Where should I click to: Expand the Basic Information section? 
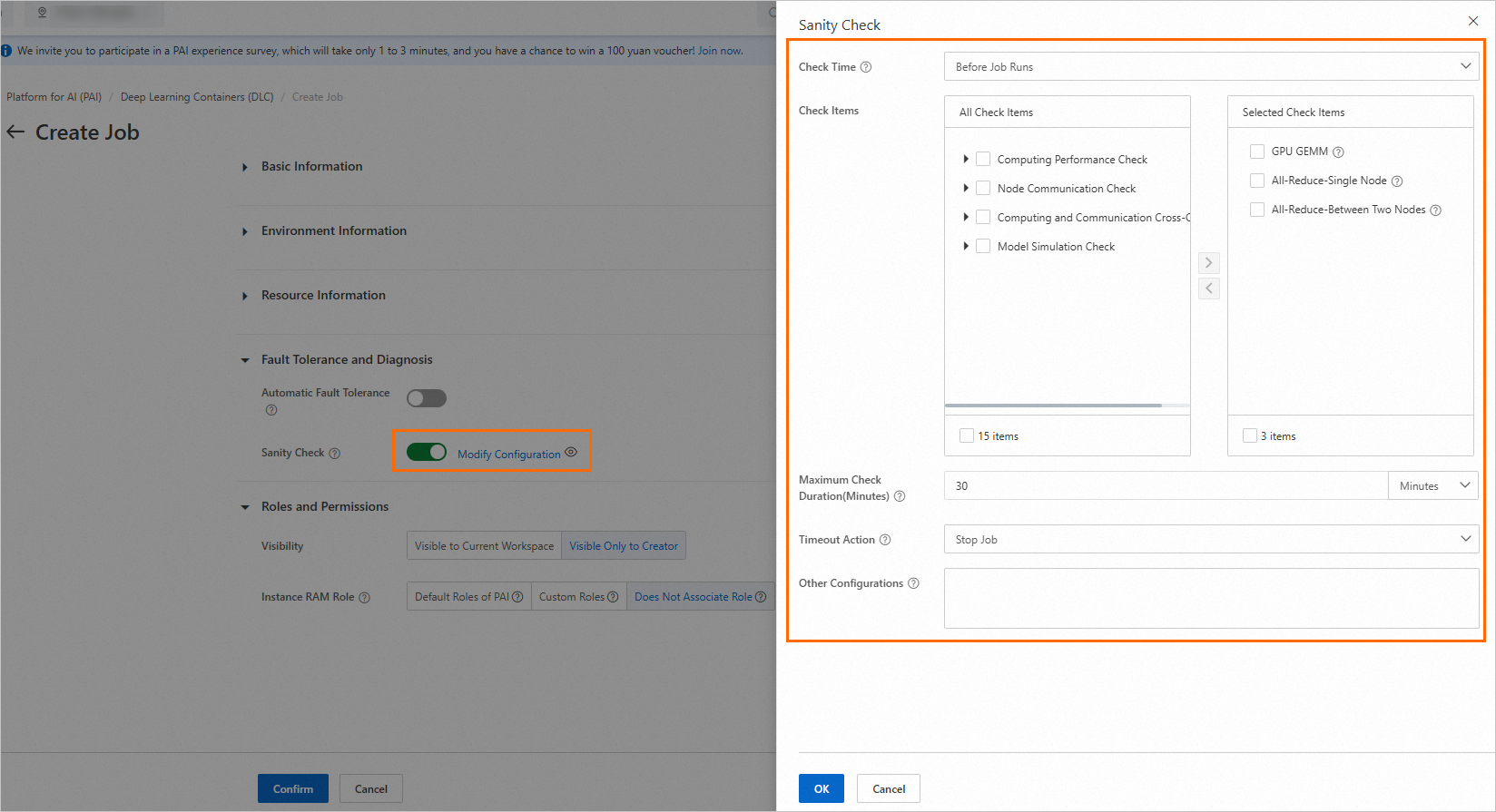245,167
